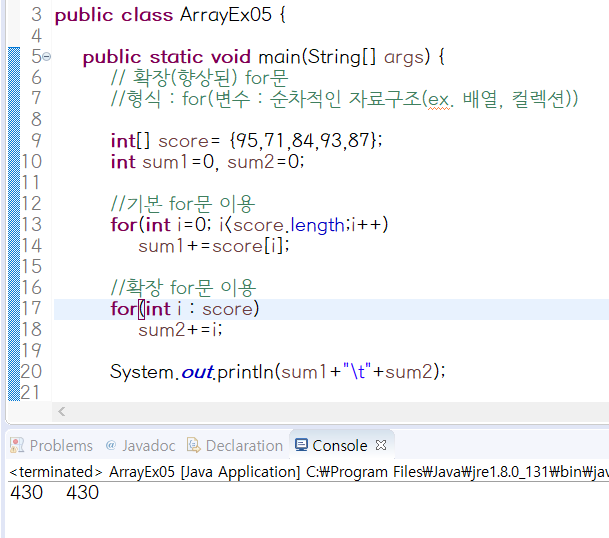Open the Problems tab
Screen dimensions: 609x538
pos(51,446)
